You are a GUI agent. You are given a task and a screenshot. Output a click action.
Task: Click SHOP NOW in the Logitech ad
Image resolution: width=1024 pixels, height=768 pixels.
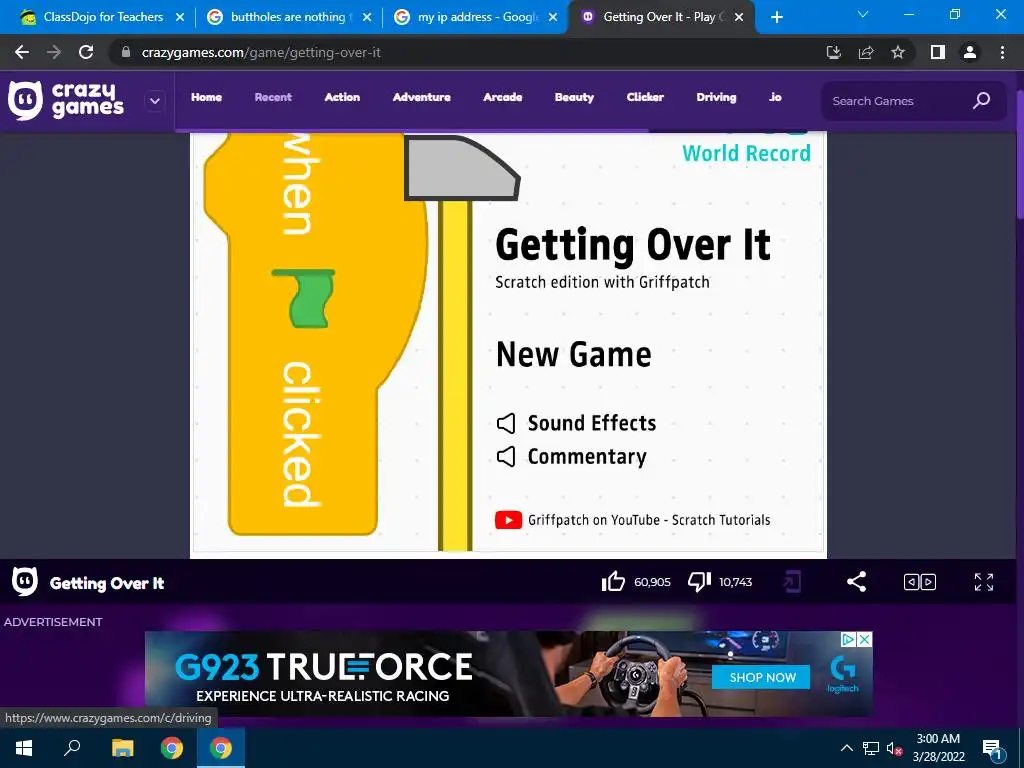(x=761, y=677)
